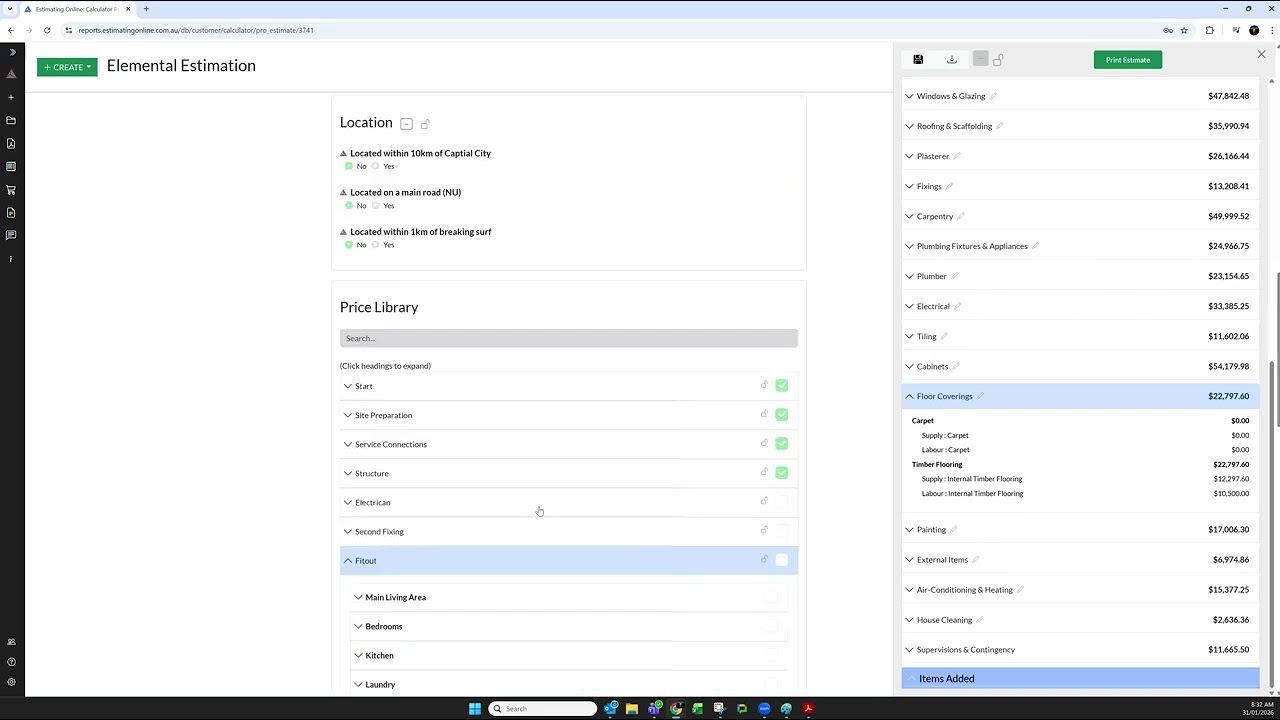Check the Fitout row checkbox
The width and height of the screenshot is (1280, 720).
point(781,560)
